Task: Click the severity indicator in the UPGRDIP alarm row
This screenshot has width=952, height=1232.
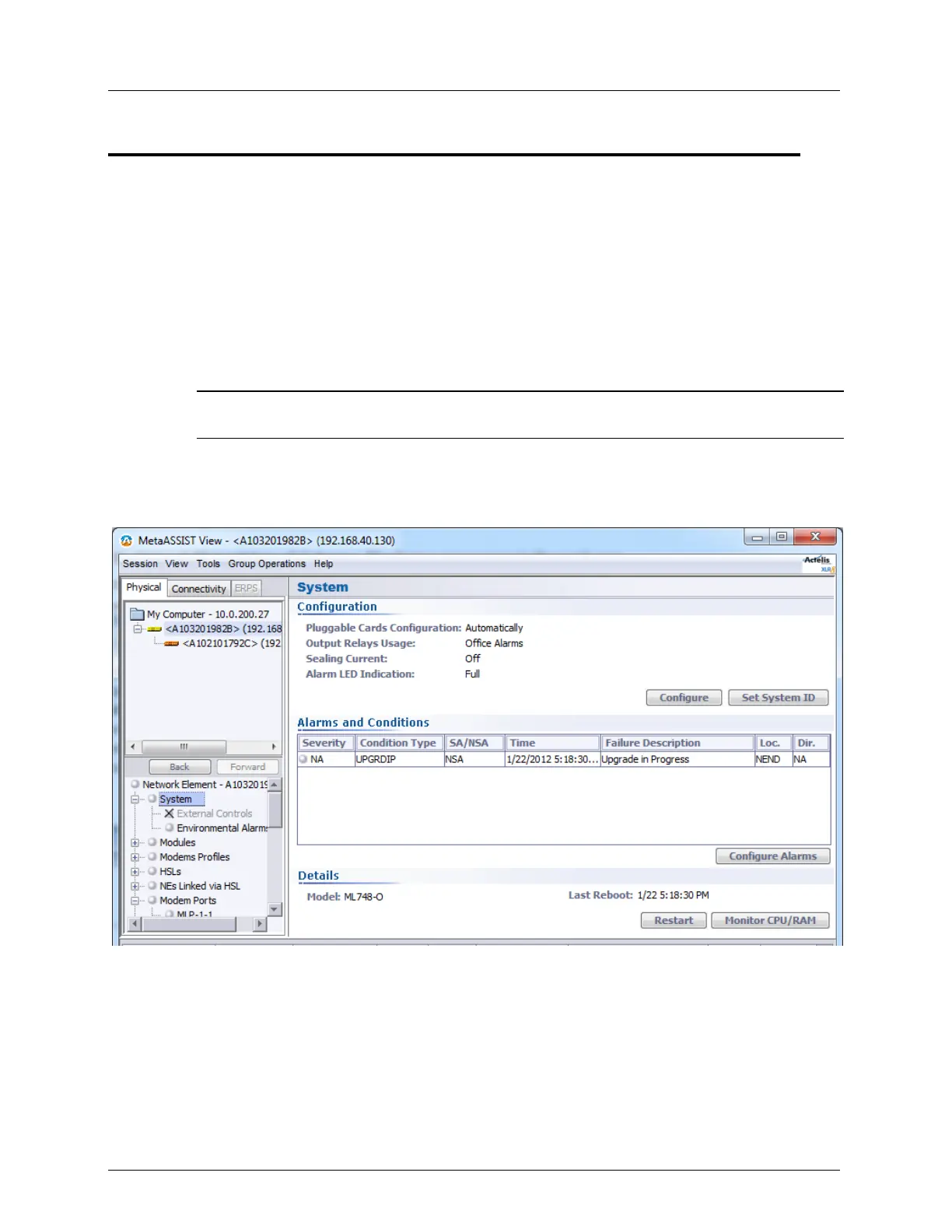Action: (x=303, y=759)
